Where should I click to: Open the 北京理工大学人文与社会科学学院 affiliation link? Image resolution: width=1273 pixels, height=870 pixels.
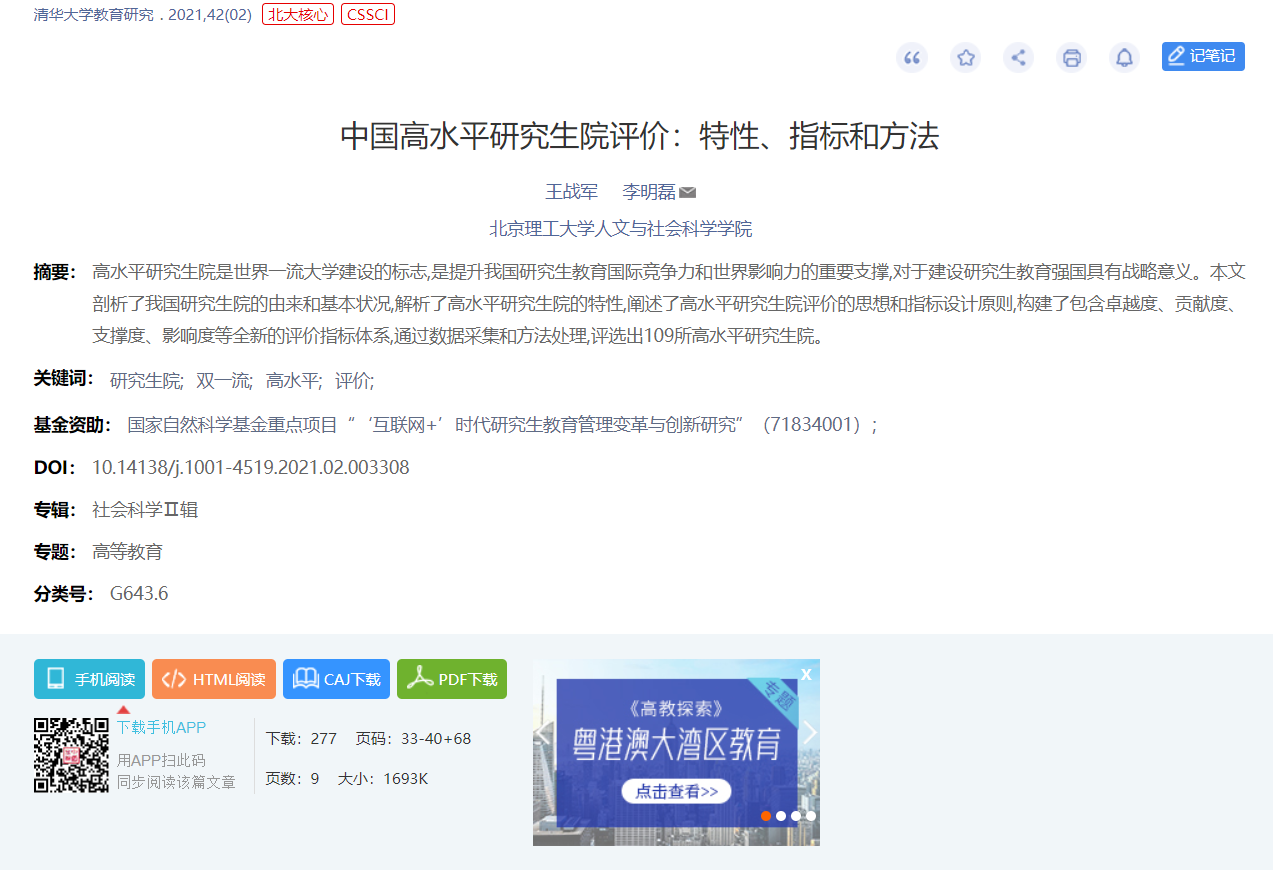click(x=620, y=229)
